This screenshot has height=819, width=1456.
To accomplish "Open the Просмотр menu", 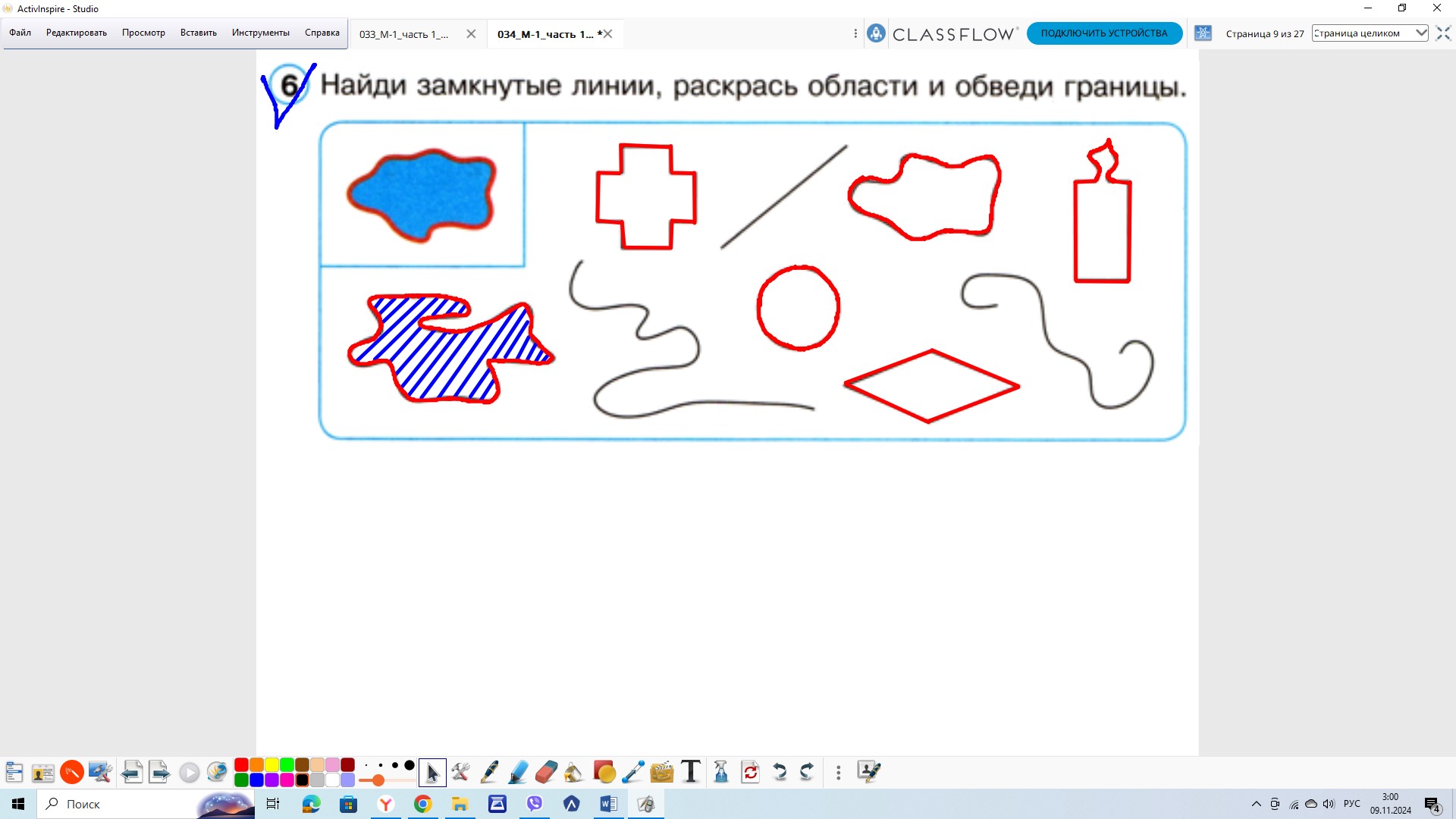I will (x=143, y=33).
